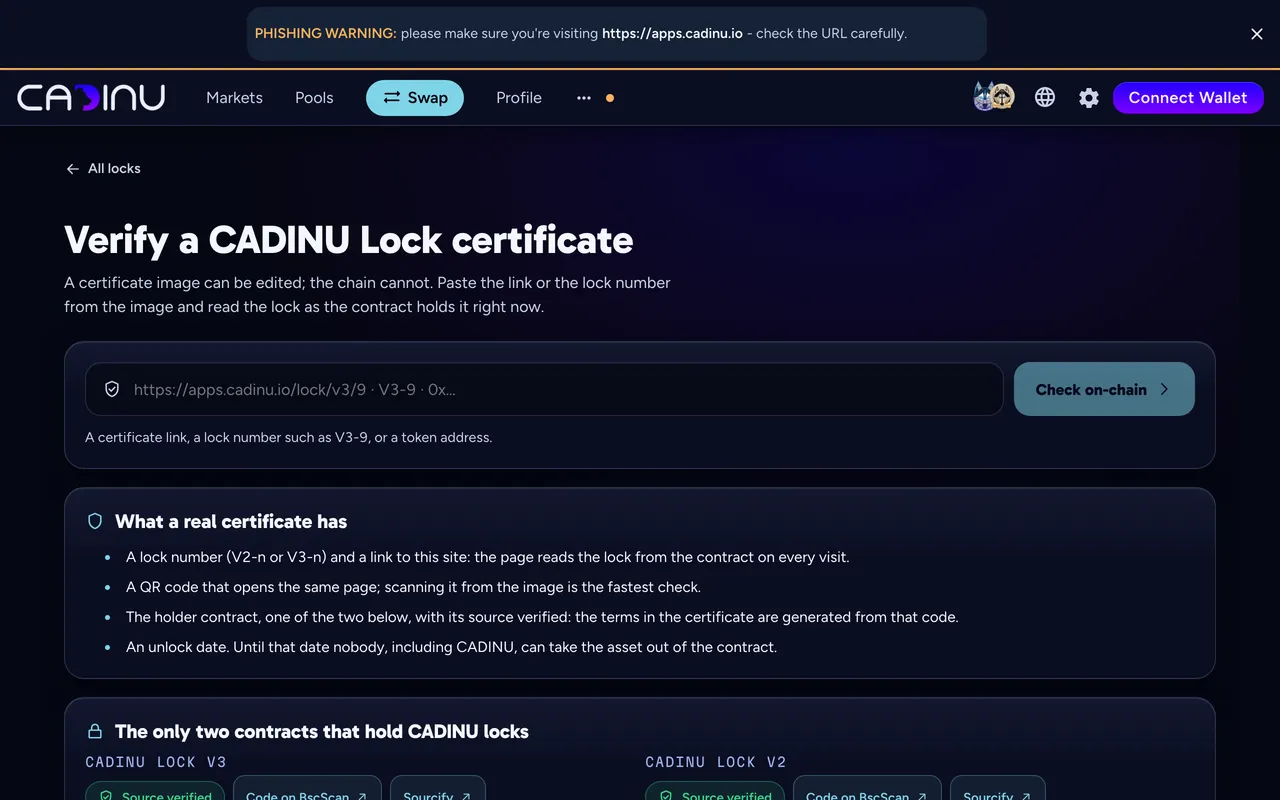Open the language globe menu

pyautogui.click(x=1045, y=97)
